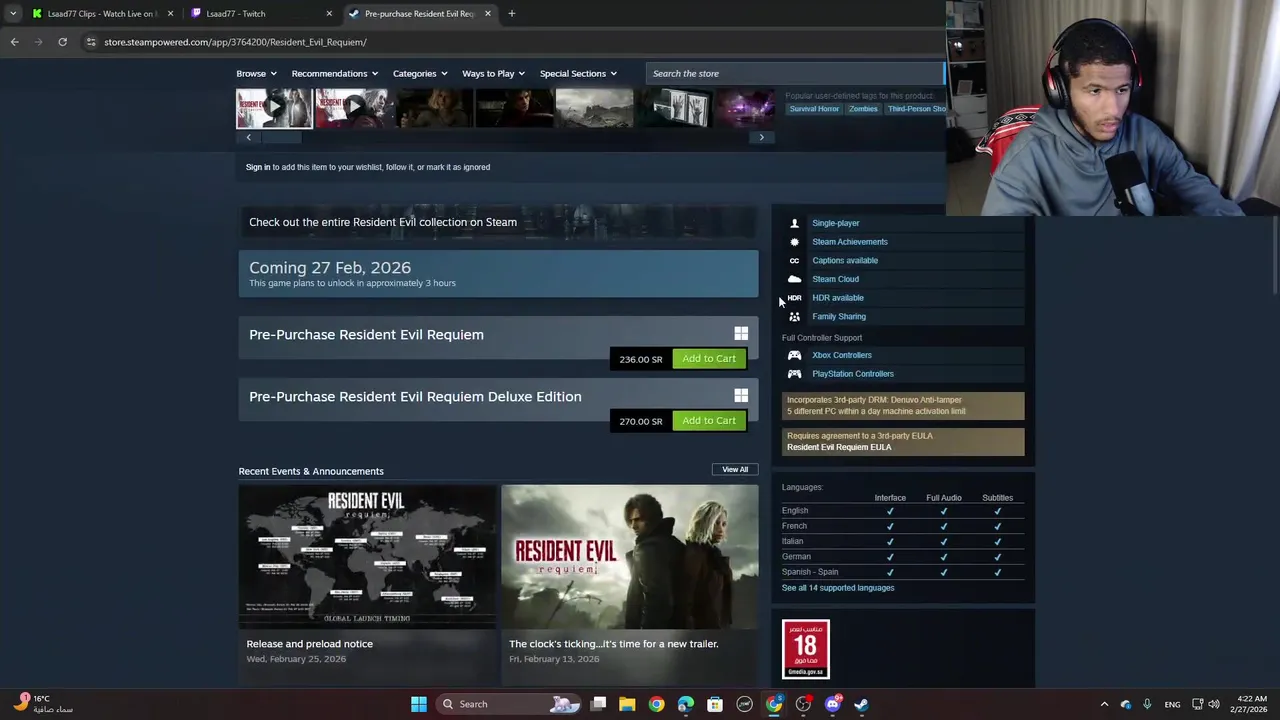This screenshot has width=1280, height=720.
Task: Add Deluxe Edition to cart
Action: point(709,420)
